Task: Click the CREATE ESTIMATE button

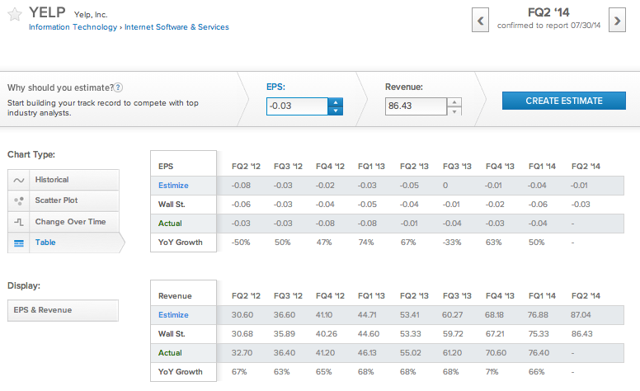Action: pos(564,100)
